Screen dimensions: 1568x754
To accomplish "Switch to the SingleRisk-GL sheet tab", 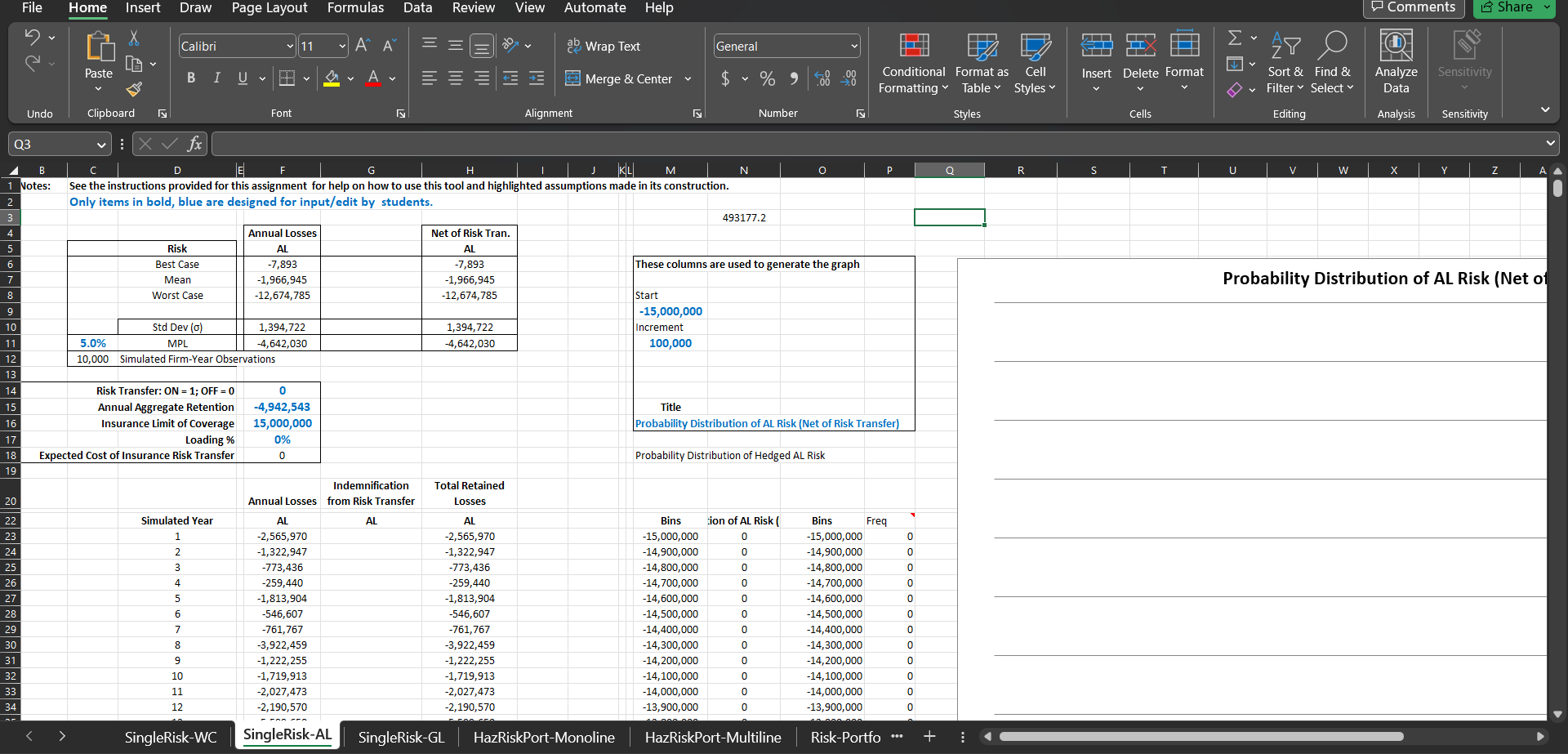I will (401, 737).
